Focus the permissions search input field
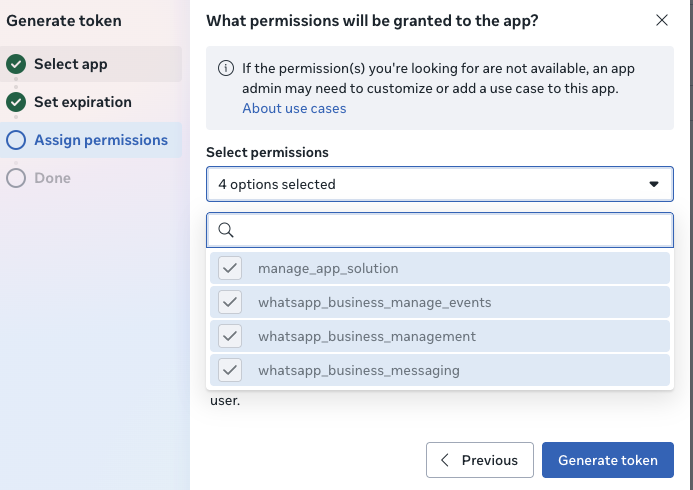Viewport: 693px width, 490px height. tap(450, 230)
